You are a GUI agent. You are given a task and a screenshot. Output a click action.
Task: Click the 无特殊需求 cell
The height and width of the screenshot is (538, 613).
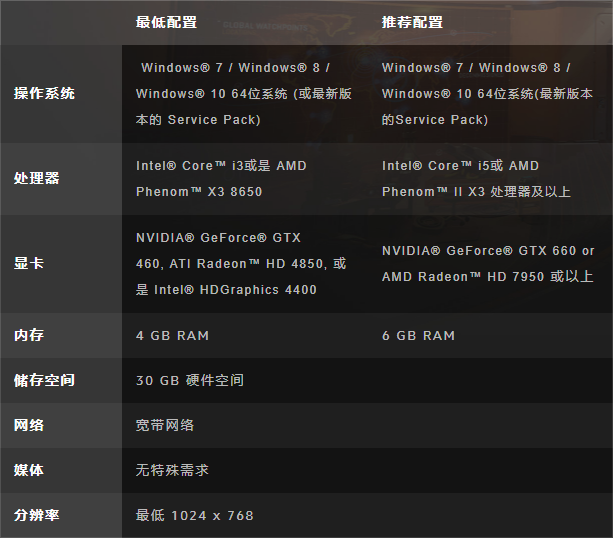coord(172,470)
